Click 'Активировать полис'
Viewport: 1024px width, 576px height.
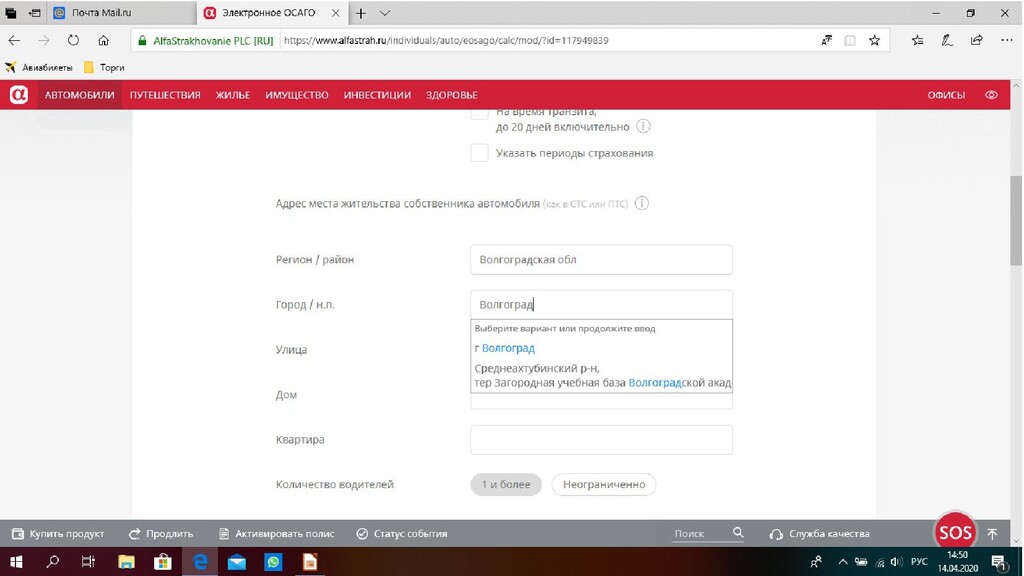[276, 534]
